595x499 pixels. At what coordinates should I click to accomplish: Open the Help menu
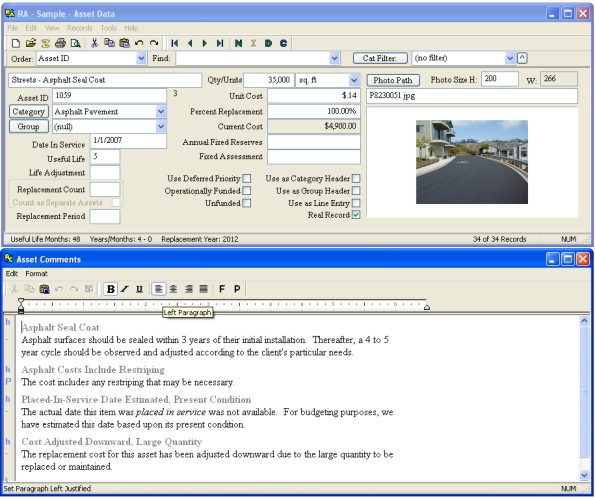tap(131, 28)
